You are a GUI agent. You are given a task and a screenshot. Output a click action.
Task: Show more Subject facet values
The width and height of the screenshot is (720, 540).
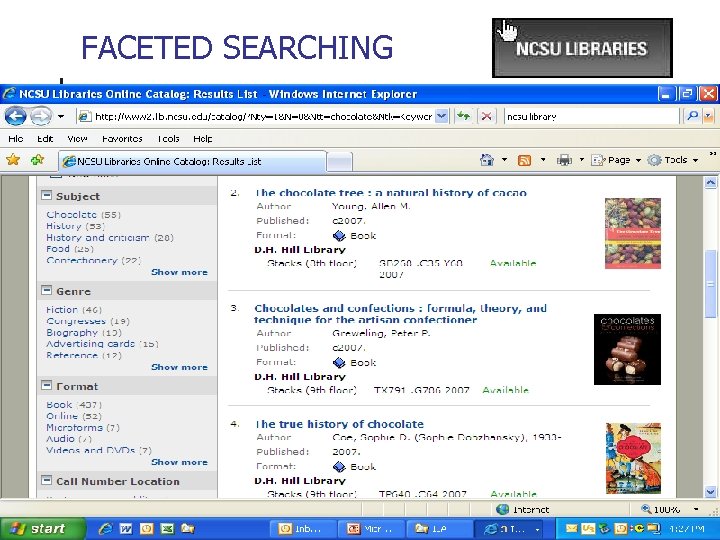coord(180,272)
